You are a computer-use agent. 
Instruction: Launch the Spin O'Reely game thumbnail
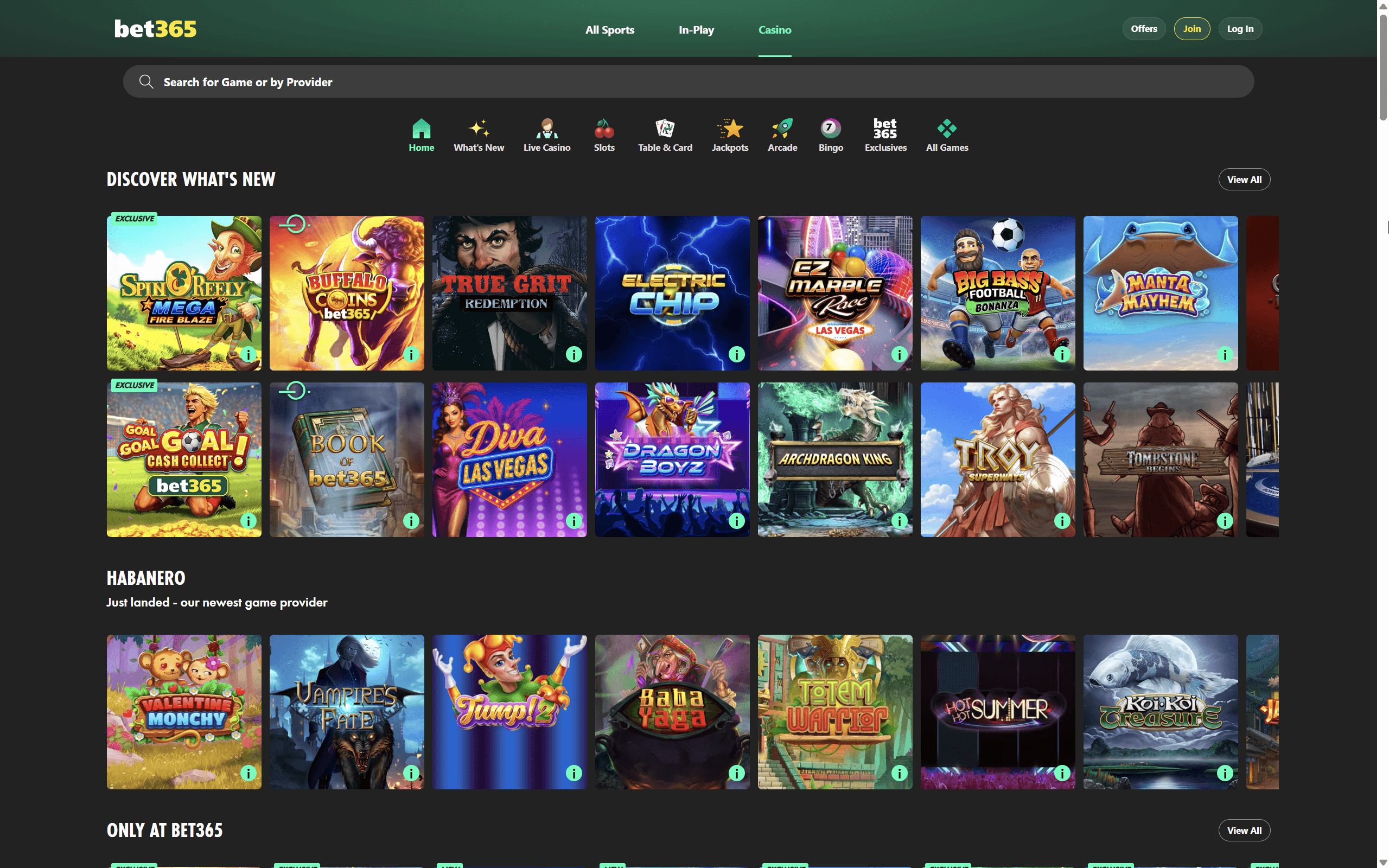[184, 293]
